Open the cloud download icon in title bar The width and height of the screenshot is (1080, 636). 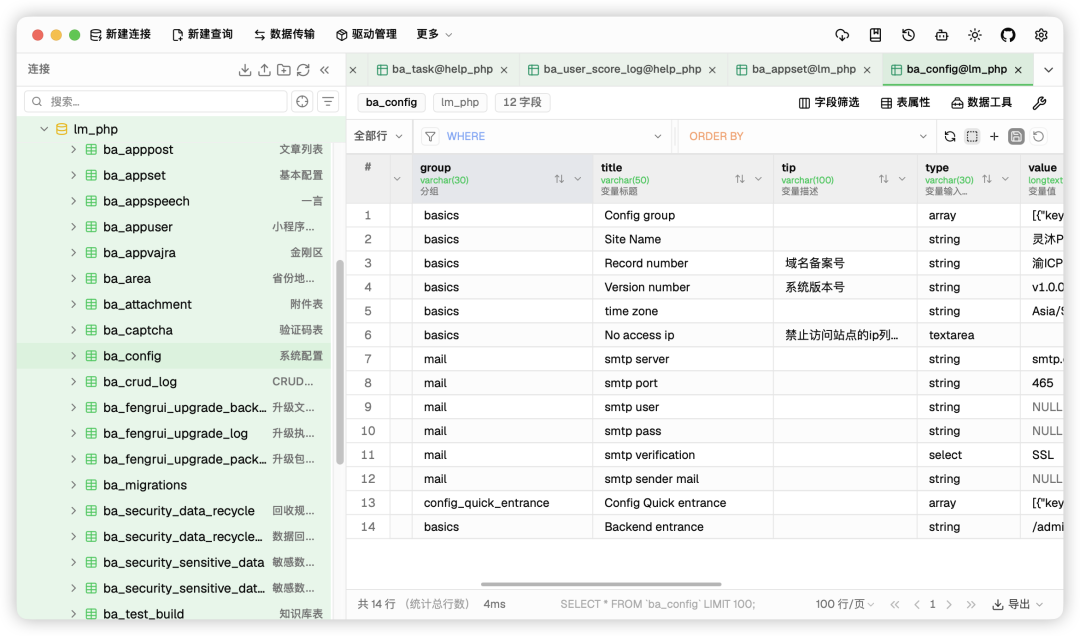tap(842, 34)
